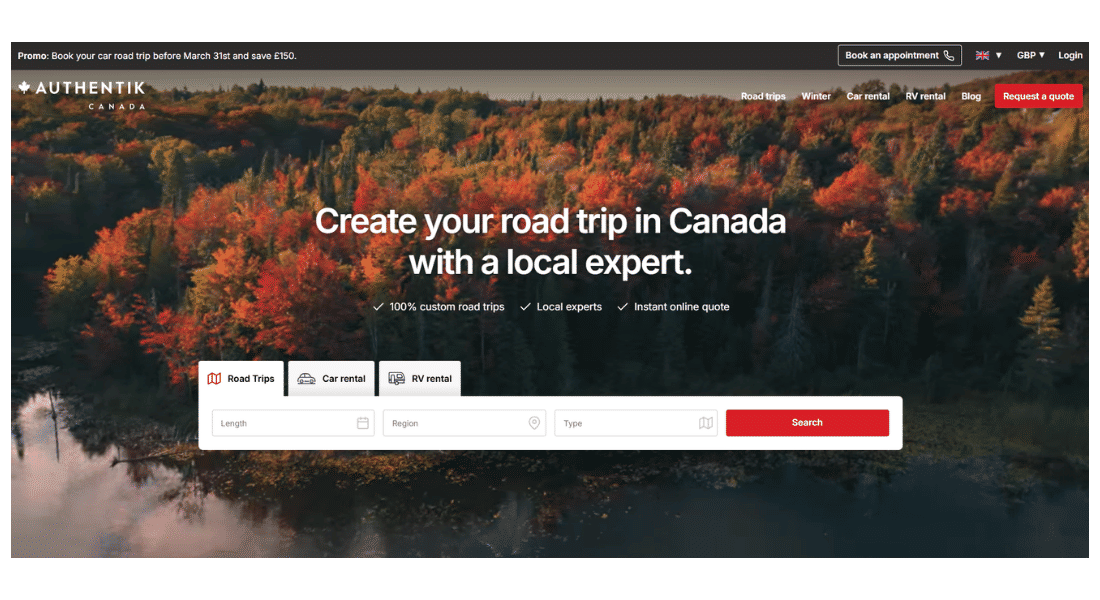Expand the language dropdown arrow

(x=998, y=55)
